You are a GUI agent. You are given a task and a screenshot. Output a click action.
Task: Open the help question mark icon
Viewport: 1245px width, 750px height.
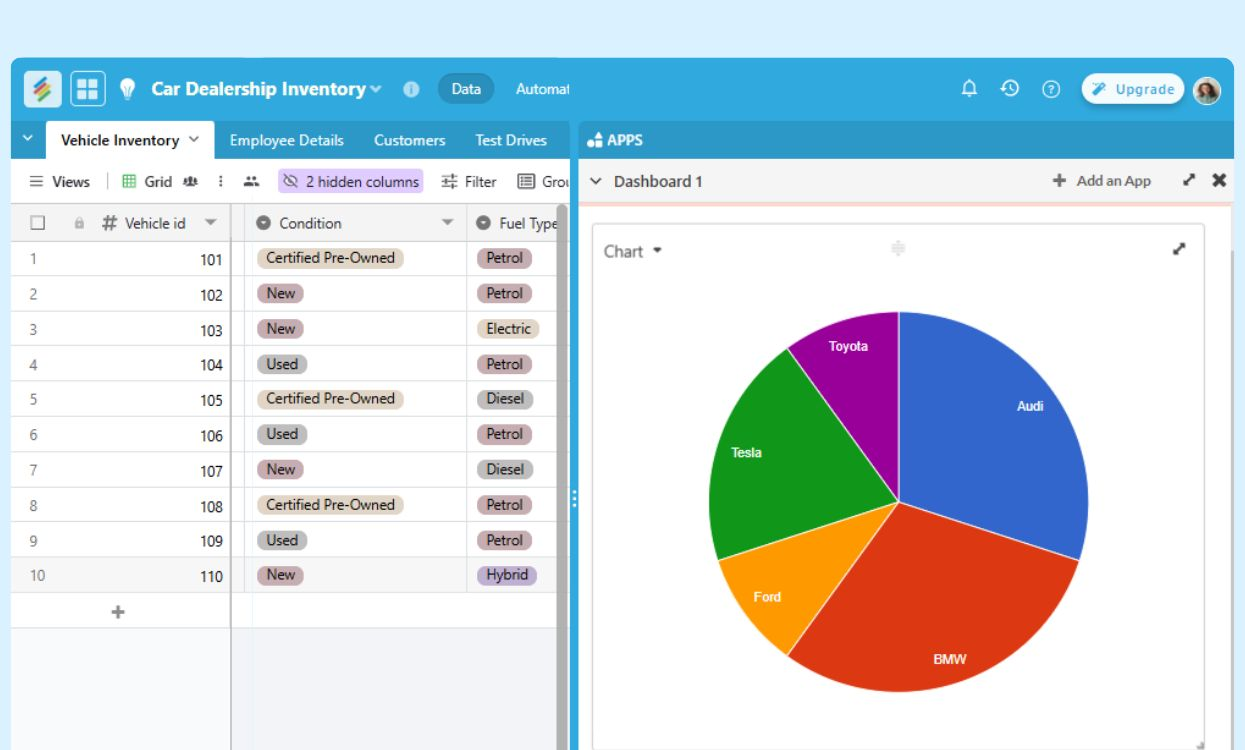click(1051, 89)
